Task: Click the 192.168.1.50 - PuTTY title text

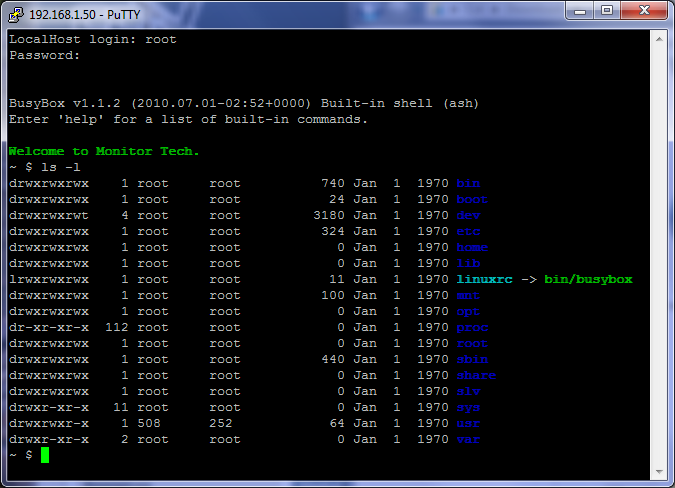Action: point(85,15)
